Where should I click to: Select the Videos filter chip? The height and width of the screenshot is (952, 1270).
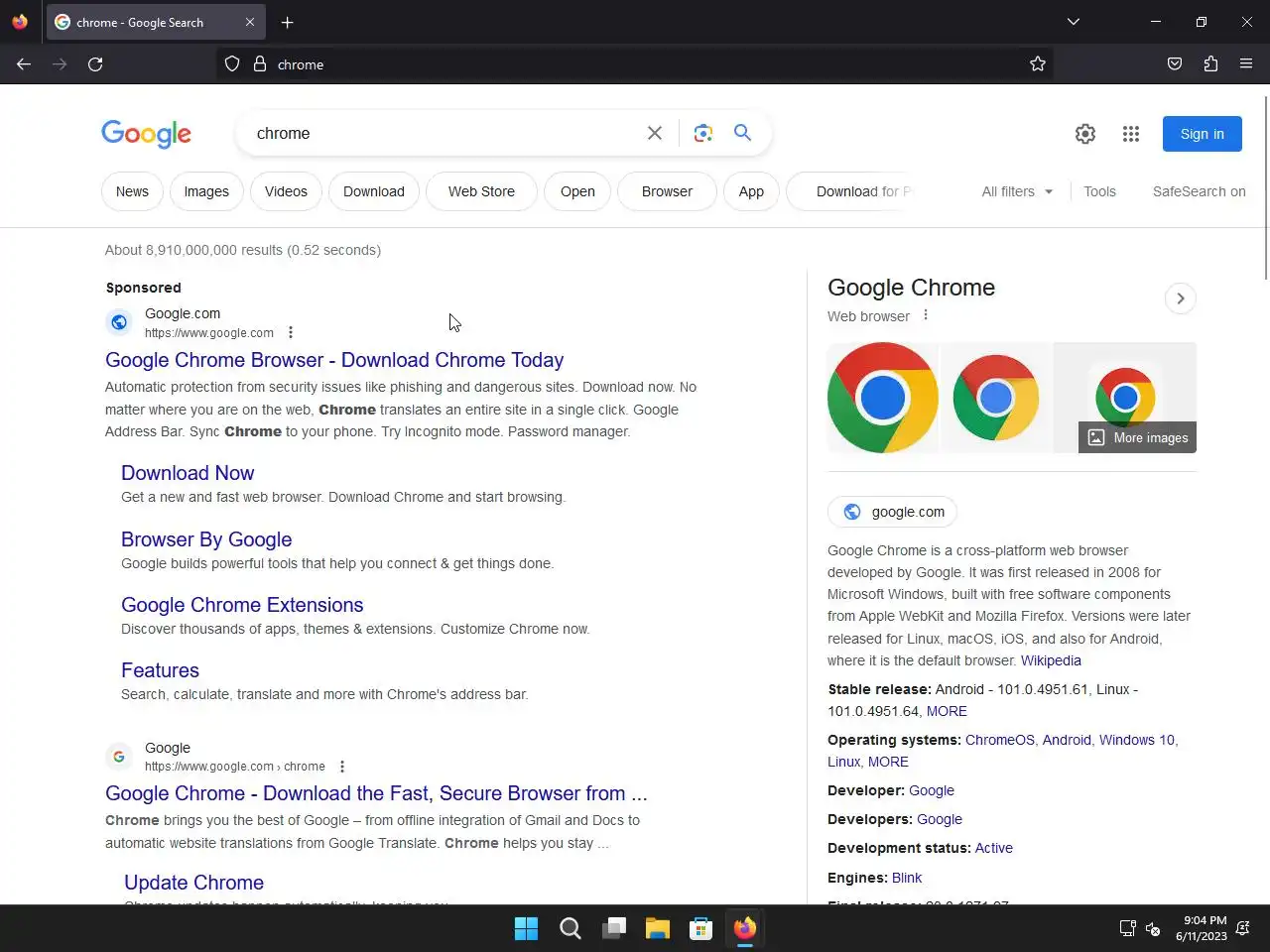286,191
